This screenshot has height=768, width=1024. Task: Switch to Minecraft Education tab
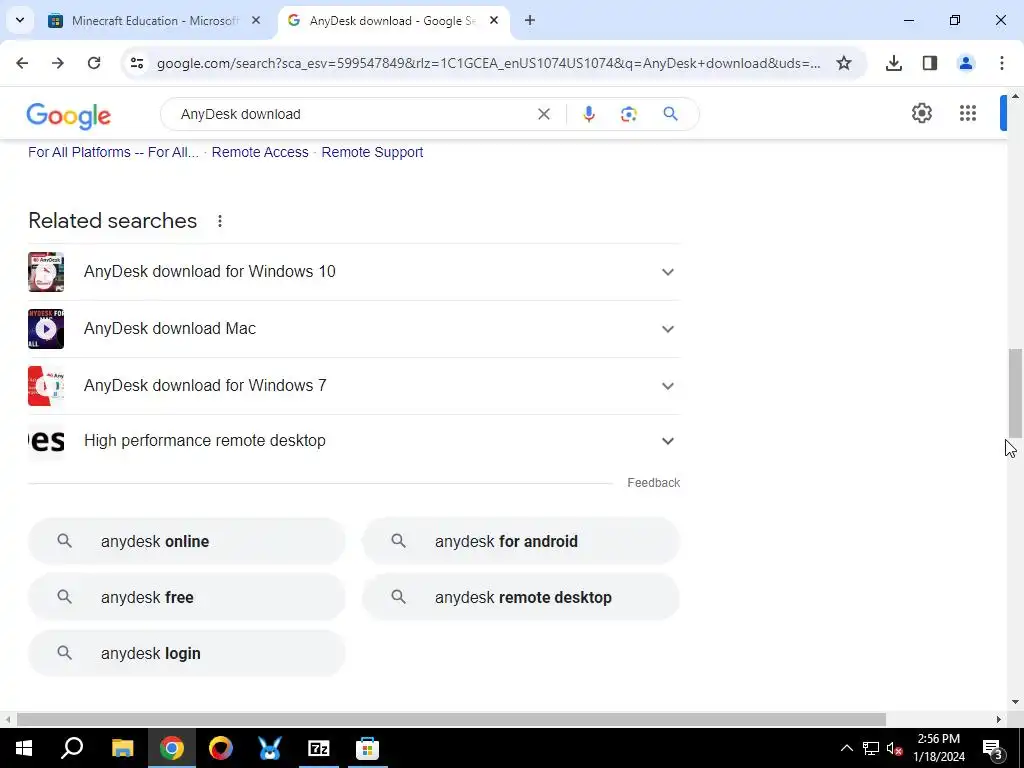[x=157, y=20]
